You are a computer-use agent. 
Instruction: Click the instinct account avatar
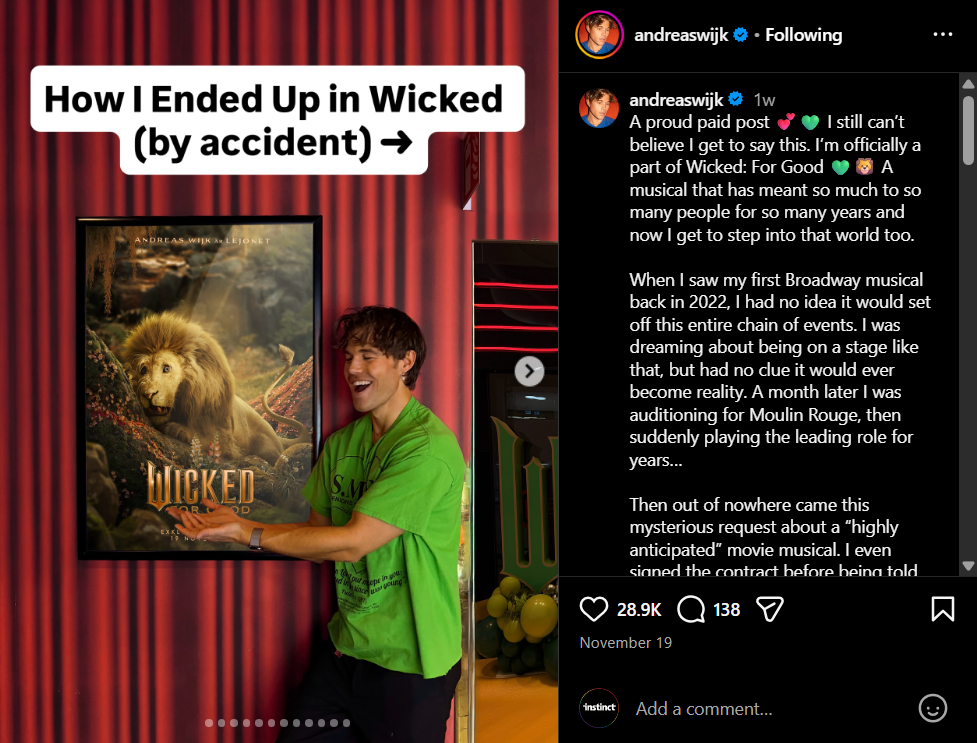pyautogui.click(x=599, y=708)
